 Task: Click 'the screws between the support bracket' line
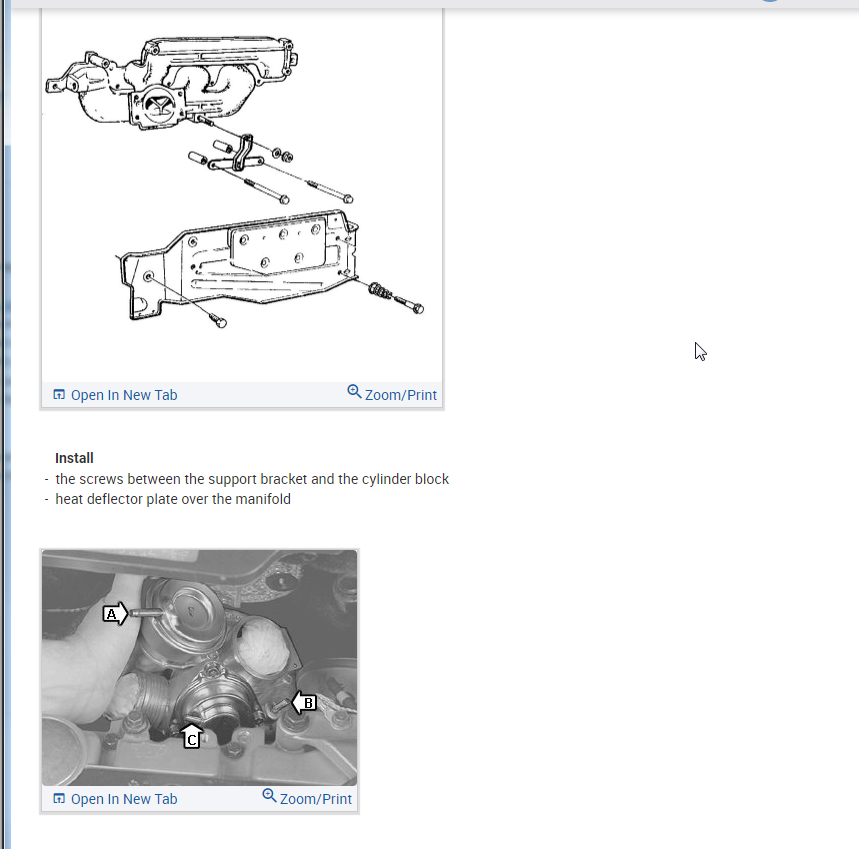coord(252,479)
